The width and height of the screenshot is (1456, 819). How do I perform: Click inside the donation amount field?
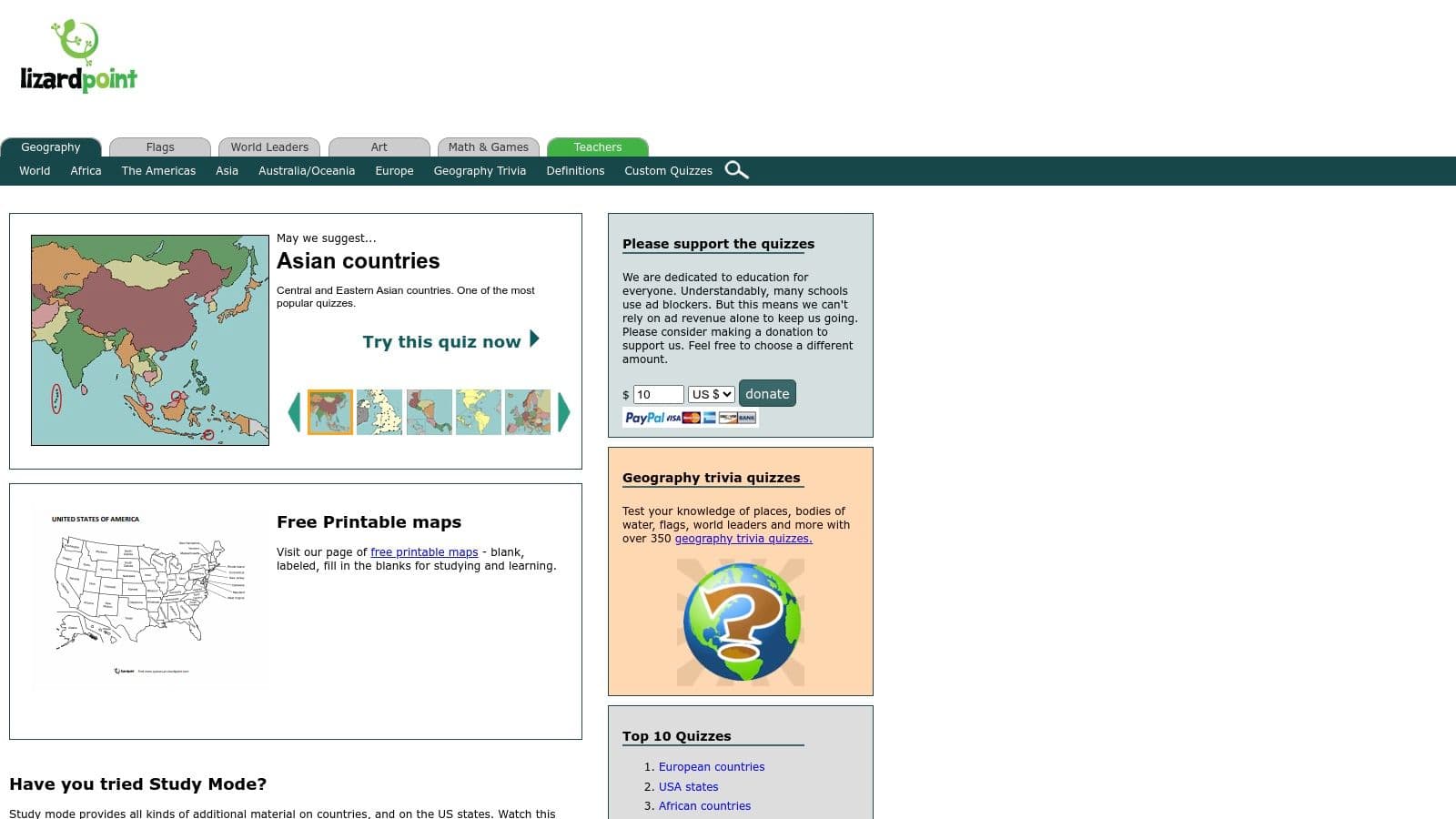pos(657,394)
